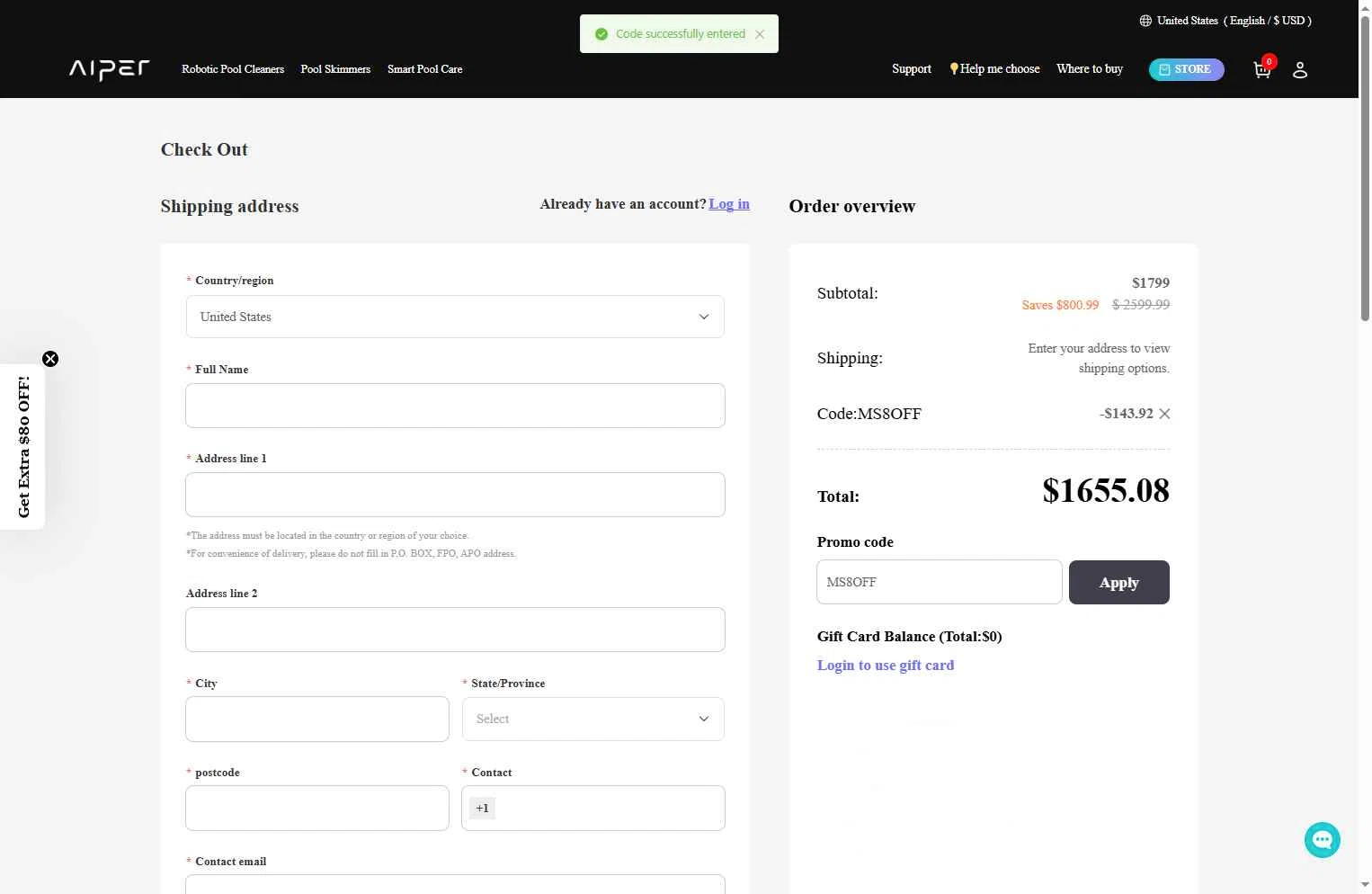Click the STORE button
This screenshot has height=894, width=1372.
point(1187,69)
